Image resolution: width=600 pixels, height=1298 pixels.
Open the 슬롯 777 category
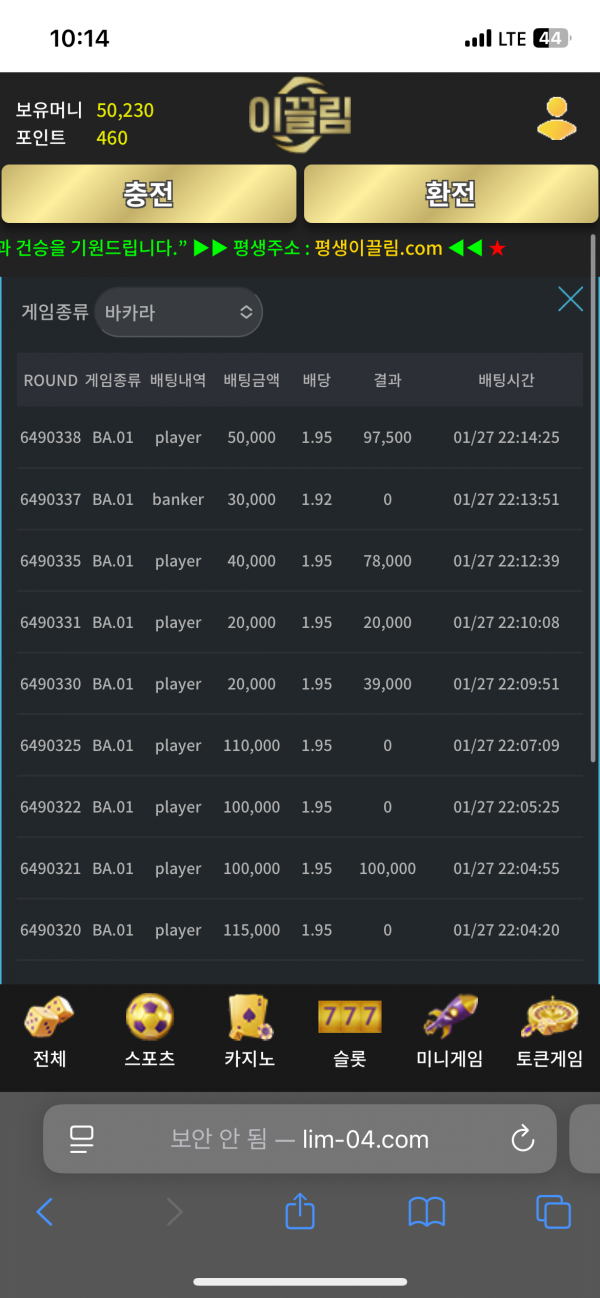click(x=349, y=1031)
